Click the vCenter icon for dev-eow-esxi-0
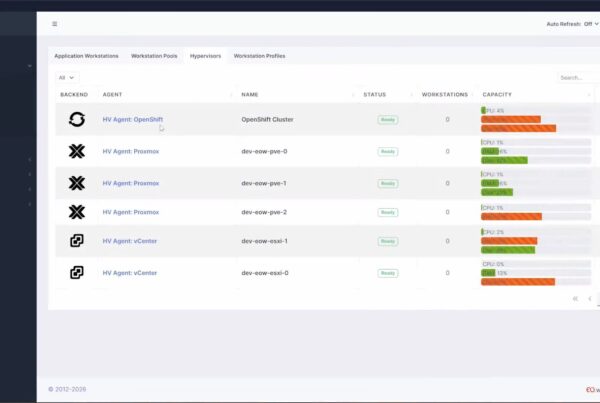Image resolution: width=600 pixels, height=403 pixels. pos(77,273)
